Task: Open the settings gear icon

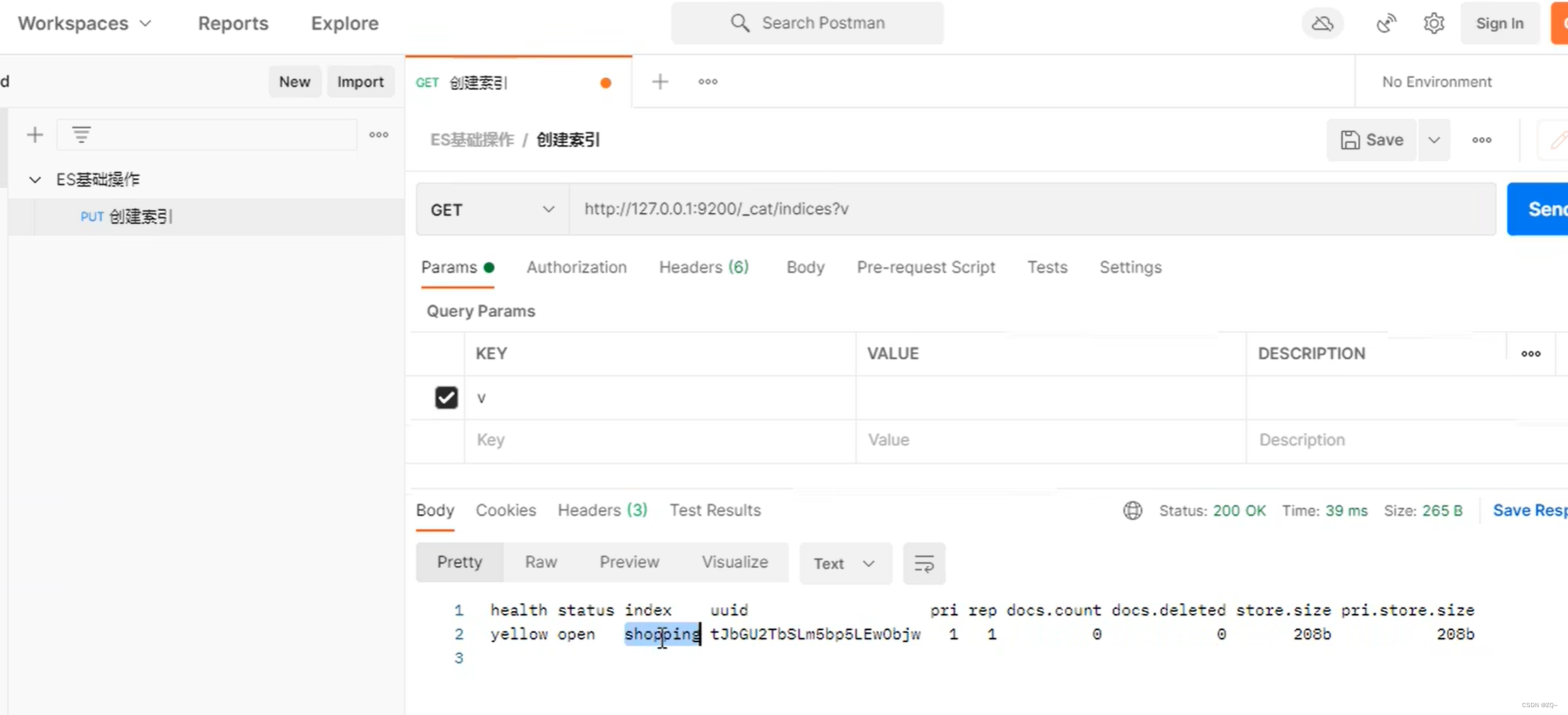Action: 1434,23
